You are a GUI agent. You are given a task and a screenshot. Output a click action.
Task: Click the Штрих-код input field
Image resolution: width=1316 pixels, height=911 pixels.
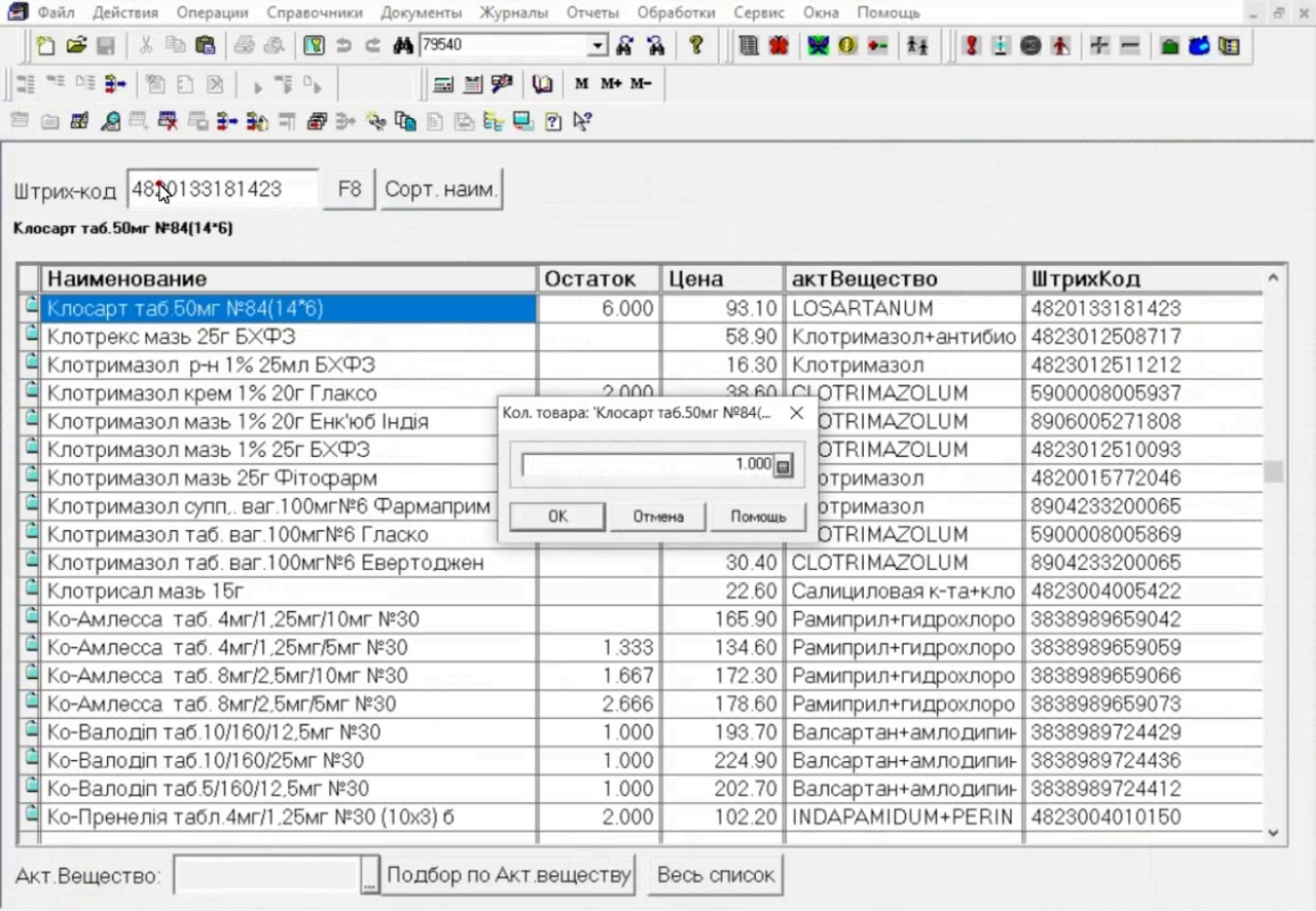tap(222, 189)
